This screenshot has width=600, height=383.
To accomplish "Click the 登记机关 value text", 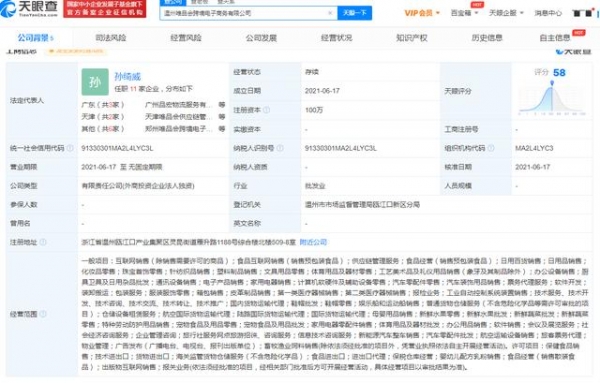I will pos(362,205).
